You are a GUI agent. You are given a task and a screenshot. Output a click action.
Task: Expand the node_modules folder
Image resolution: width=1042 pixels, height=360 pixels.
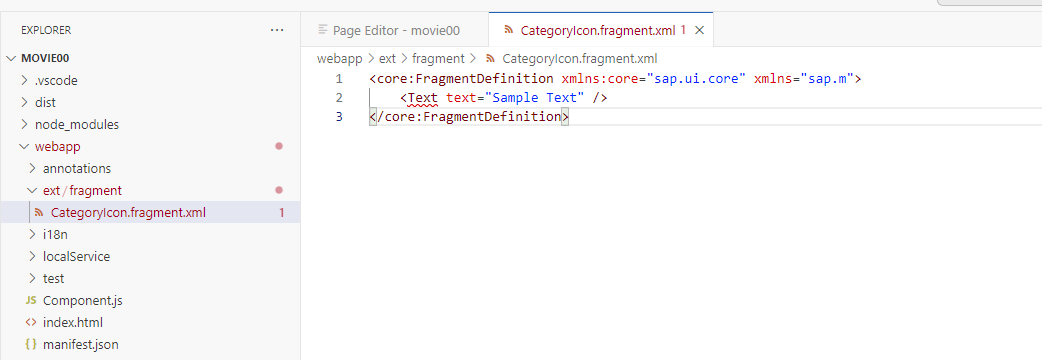pos(25,124)
